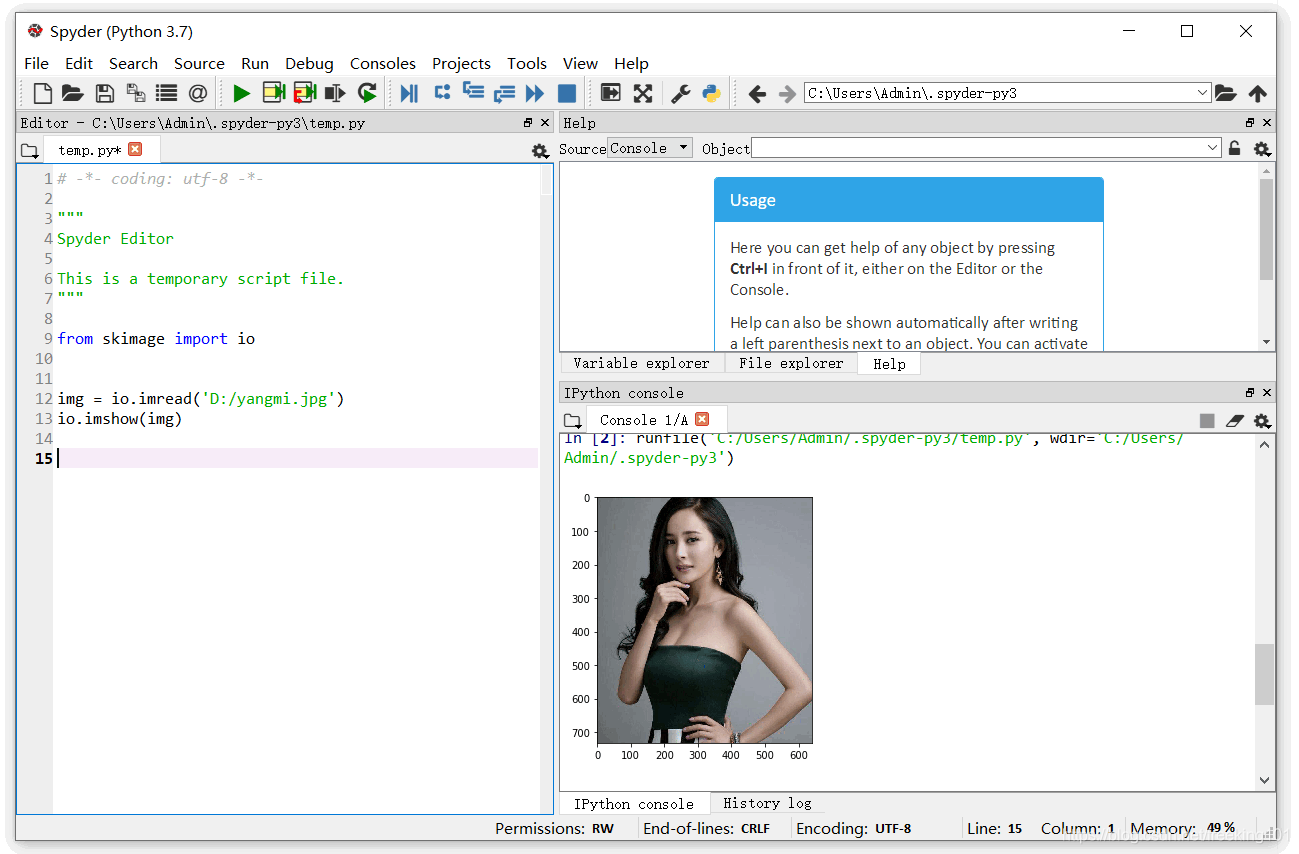Open the Preferences wrench icon
1299x854 pixels.
[680, 92]
